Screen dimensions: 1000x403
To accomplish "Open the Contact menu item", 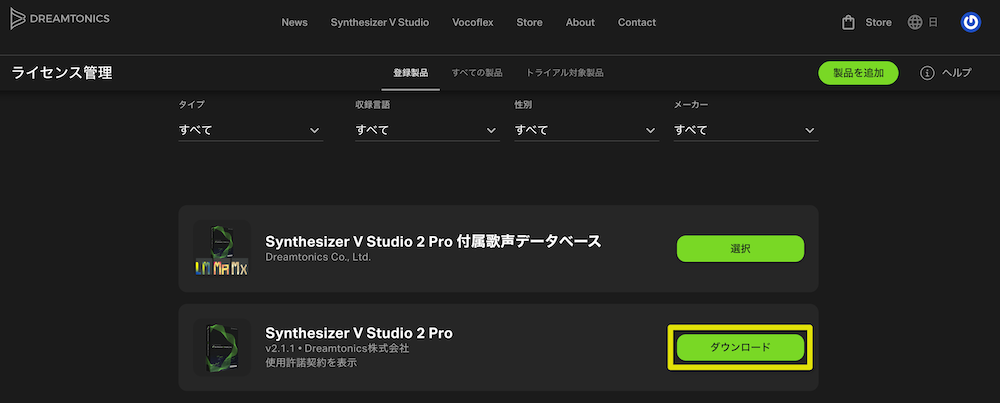I will click(636, 22).
